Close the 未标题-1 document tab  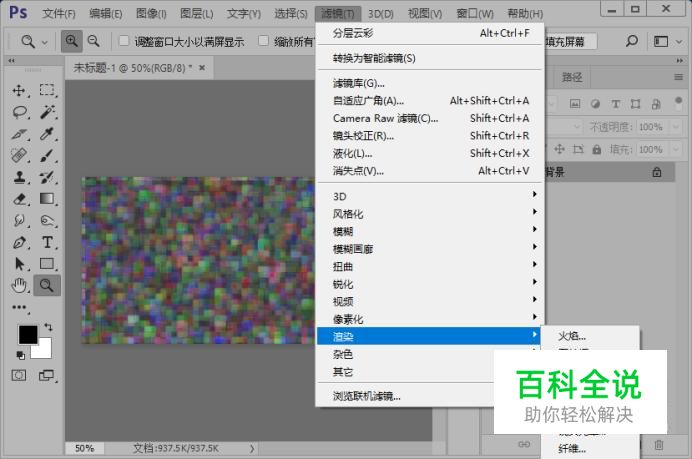coord(202,68)
